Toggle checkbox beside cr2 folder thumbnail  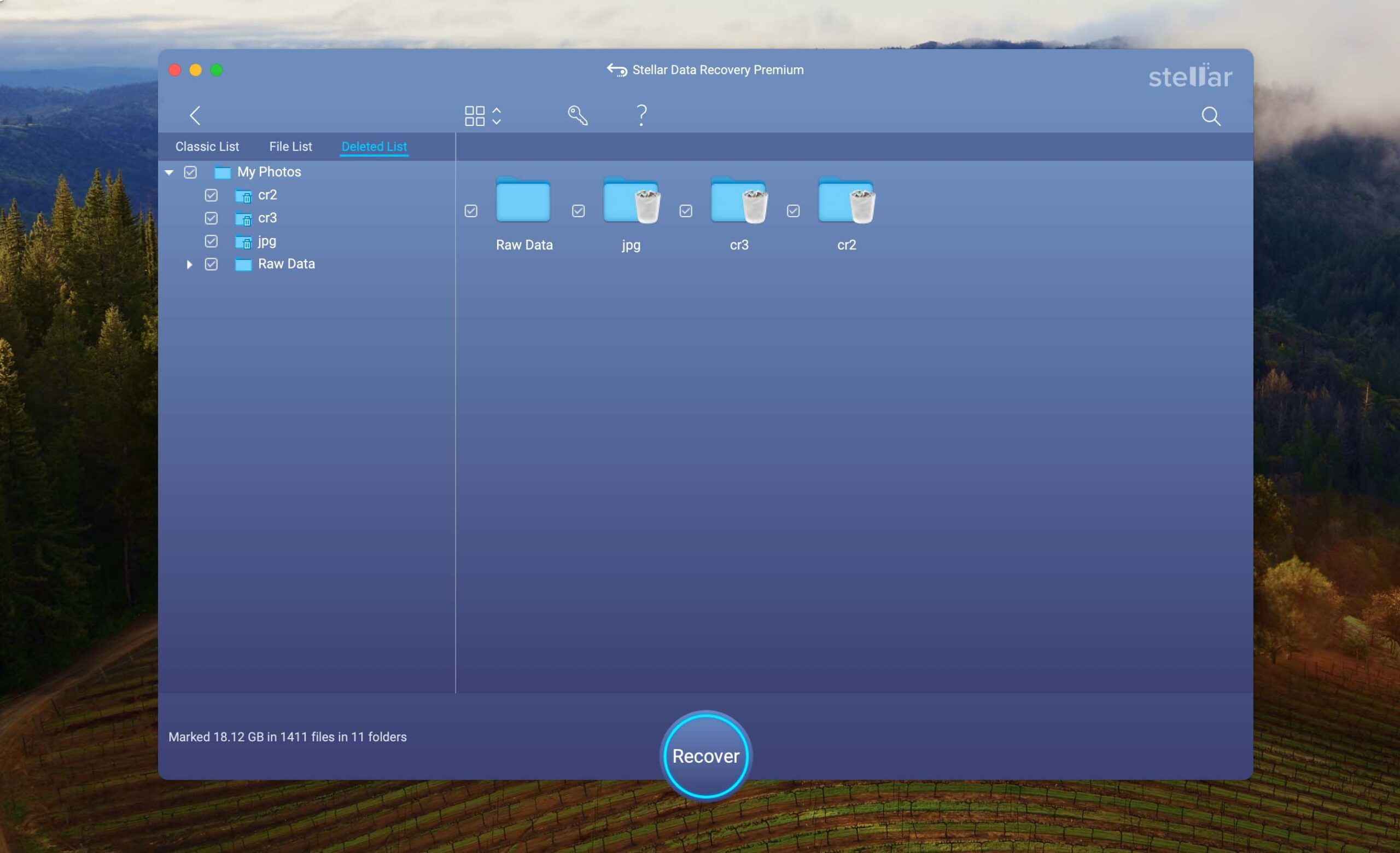tap(793, 211)
